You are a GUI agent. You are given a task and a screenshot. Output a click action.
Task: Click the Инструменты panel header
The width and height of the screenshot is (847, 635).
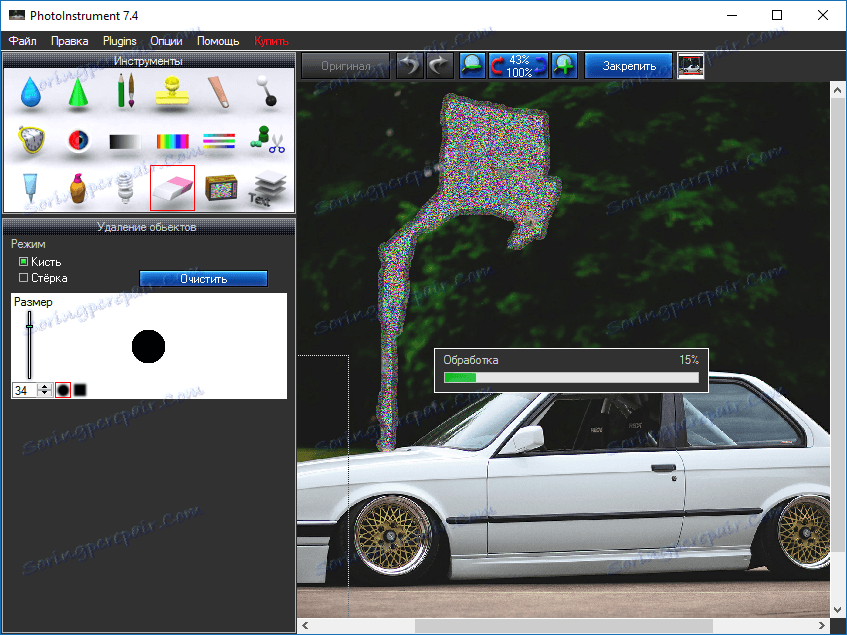149,60
